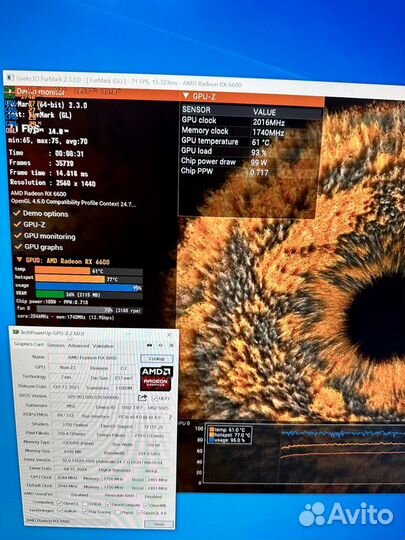Click the Resolution 2560 x 1440 line
This screenshot has height=540, width=405.
point(53,183)
